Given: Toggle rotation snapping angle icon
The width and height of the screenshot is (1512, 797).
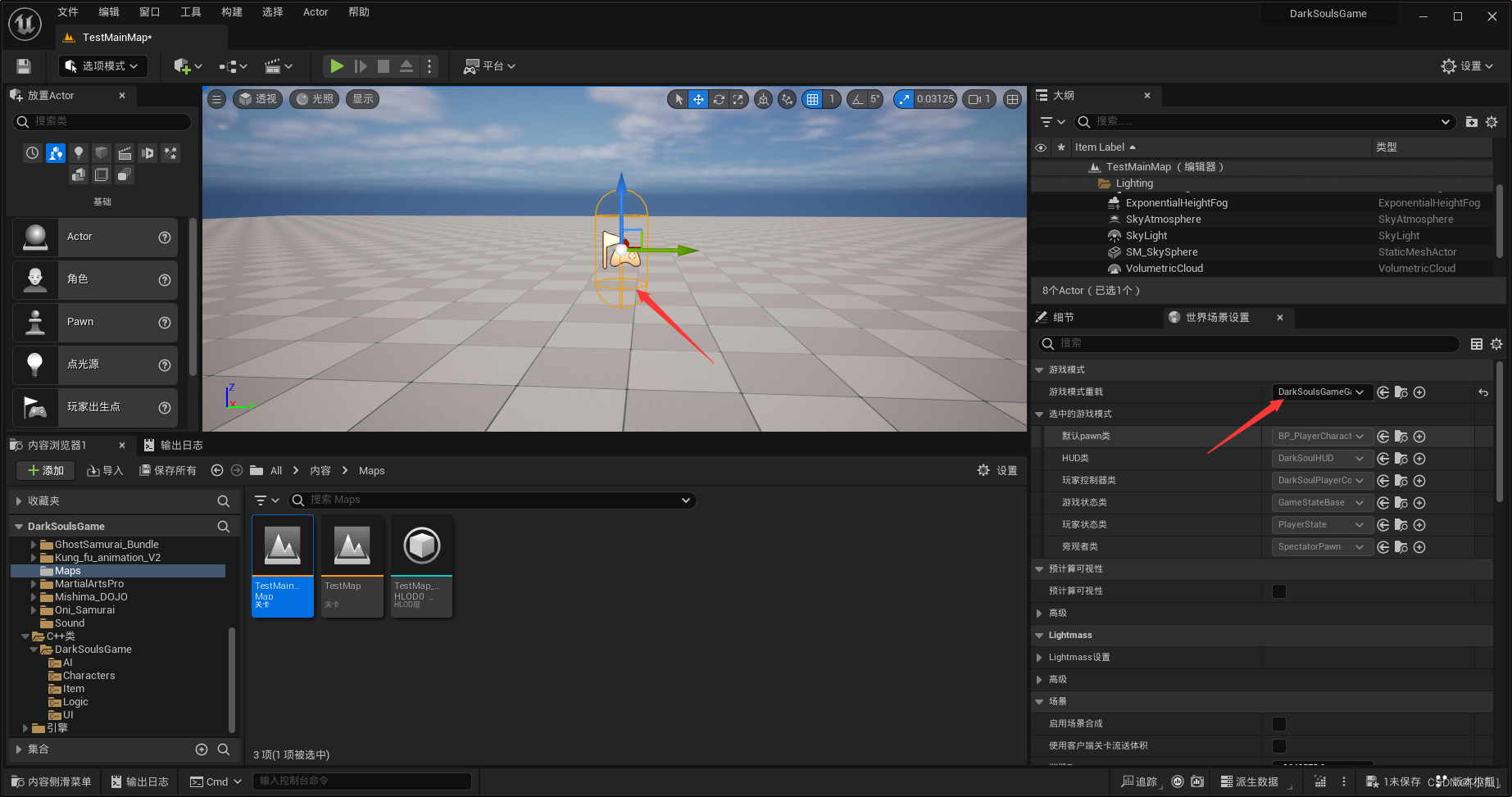Looking at the screenshot, I should 857,99.
